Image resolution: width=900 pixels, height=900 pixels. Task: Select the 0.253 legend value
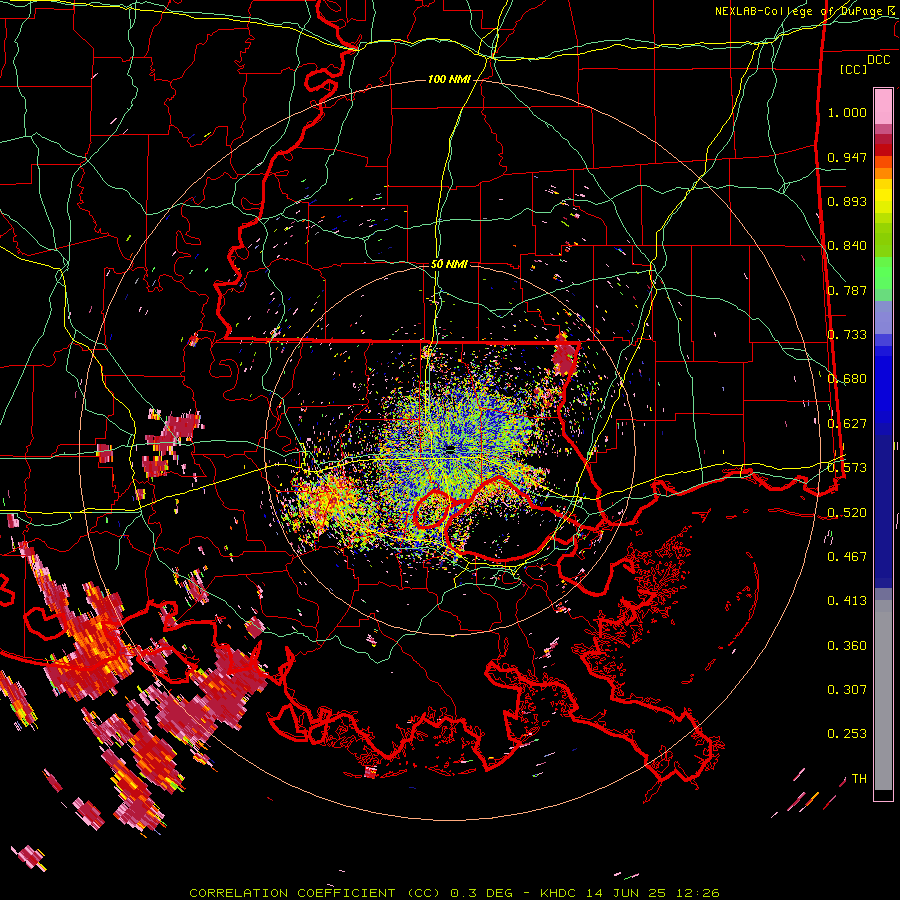(847, 734)
